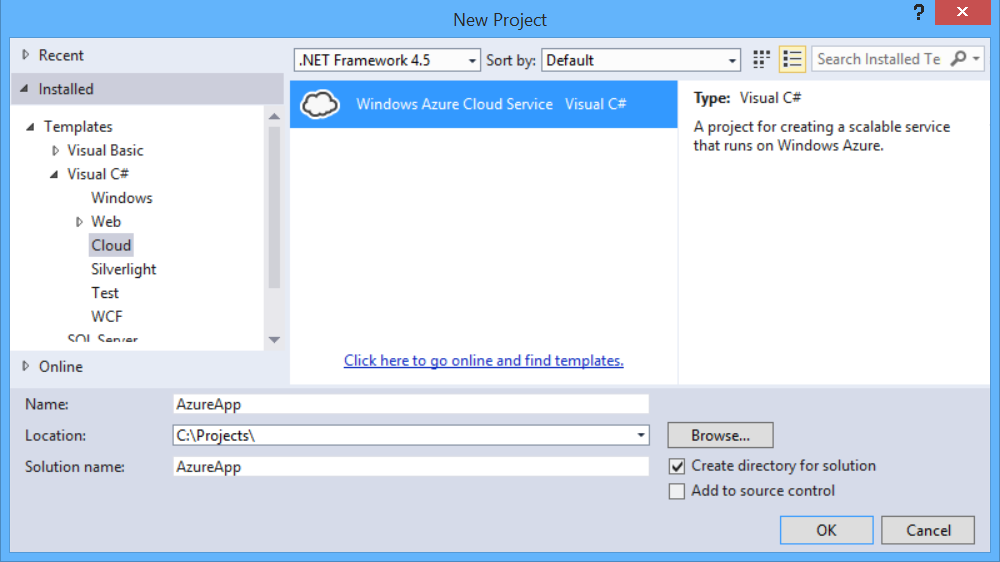
Task: Switch to medium icons list view
Action: click(x=792, y=60)
